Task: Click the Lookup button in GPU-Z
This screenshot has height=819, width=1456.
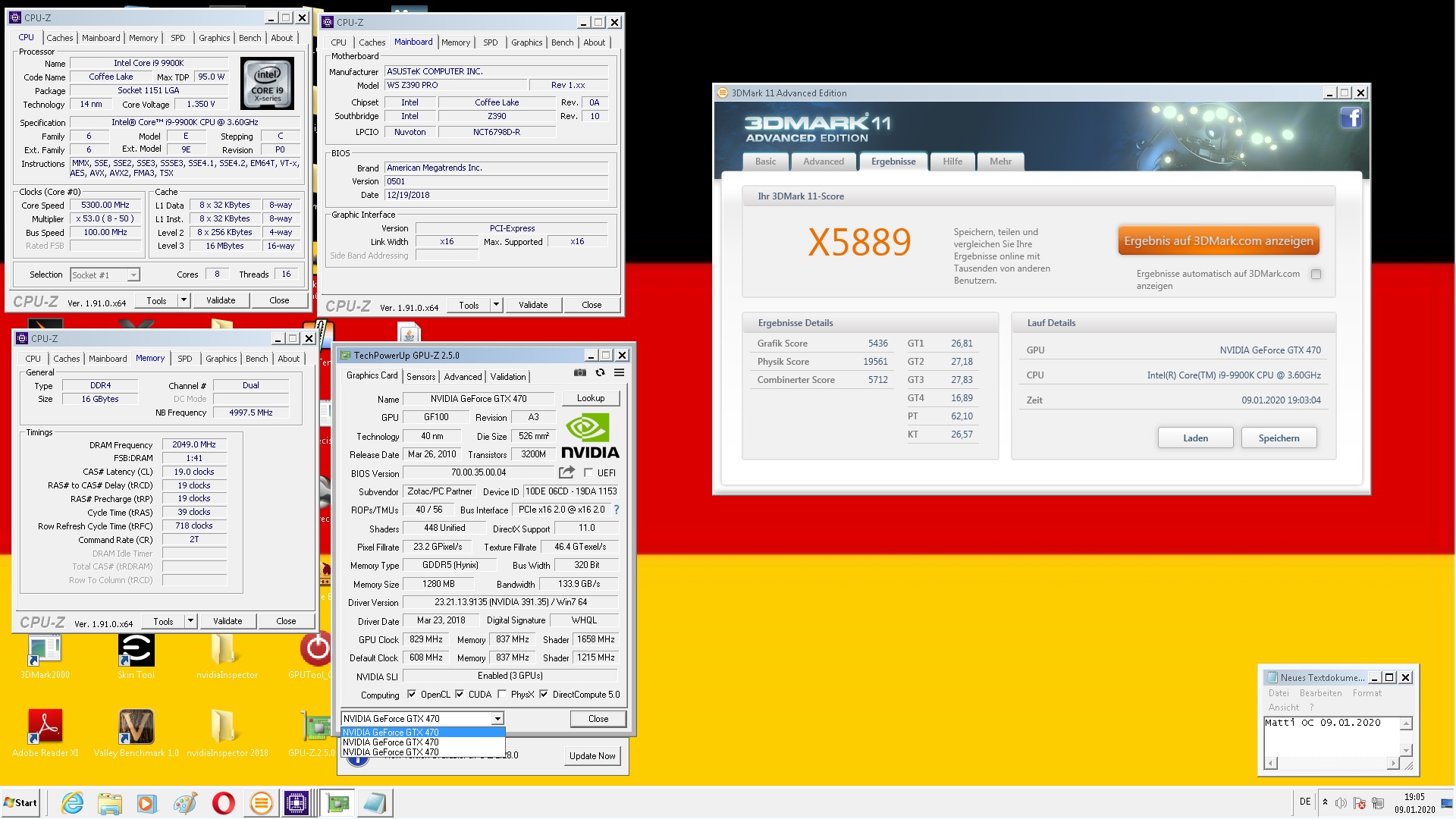Action: click(590, 398)
